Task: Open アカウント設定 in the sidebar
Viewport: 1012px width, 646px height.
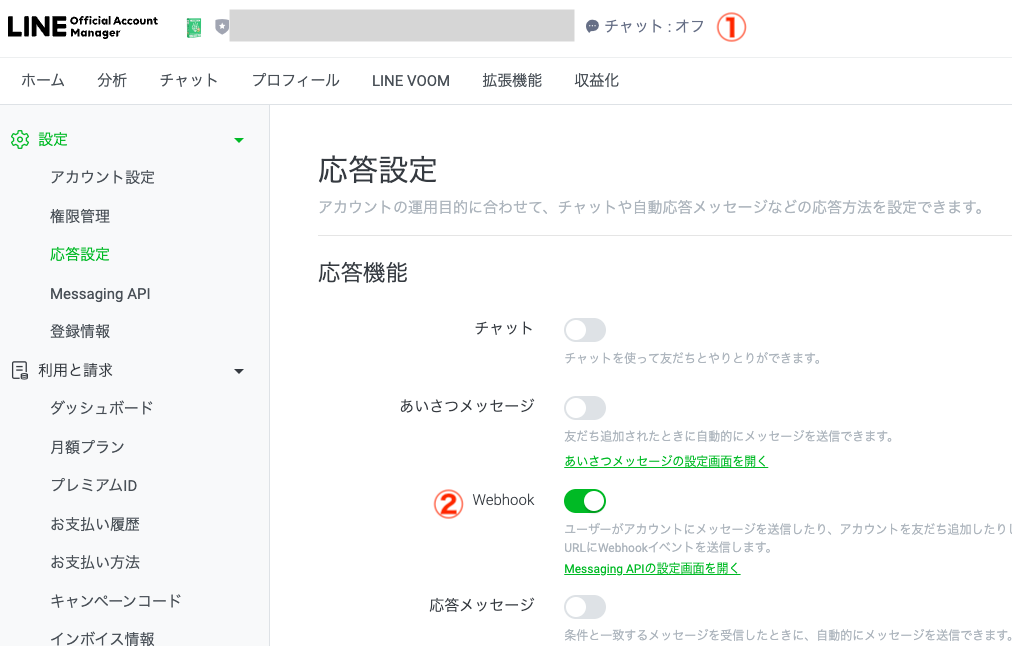Action: click(x=103, y=177)
